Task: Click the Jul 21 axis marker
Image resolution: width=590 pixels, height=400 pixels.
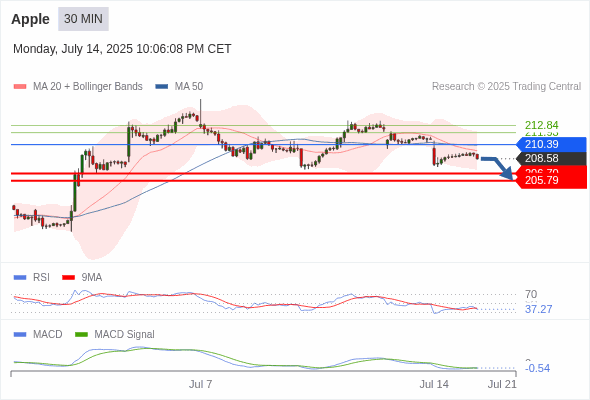Action: pos(502,384)
